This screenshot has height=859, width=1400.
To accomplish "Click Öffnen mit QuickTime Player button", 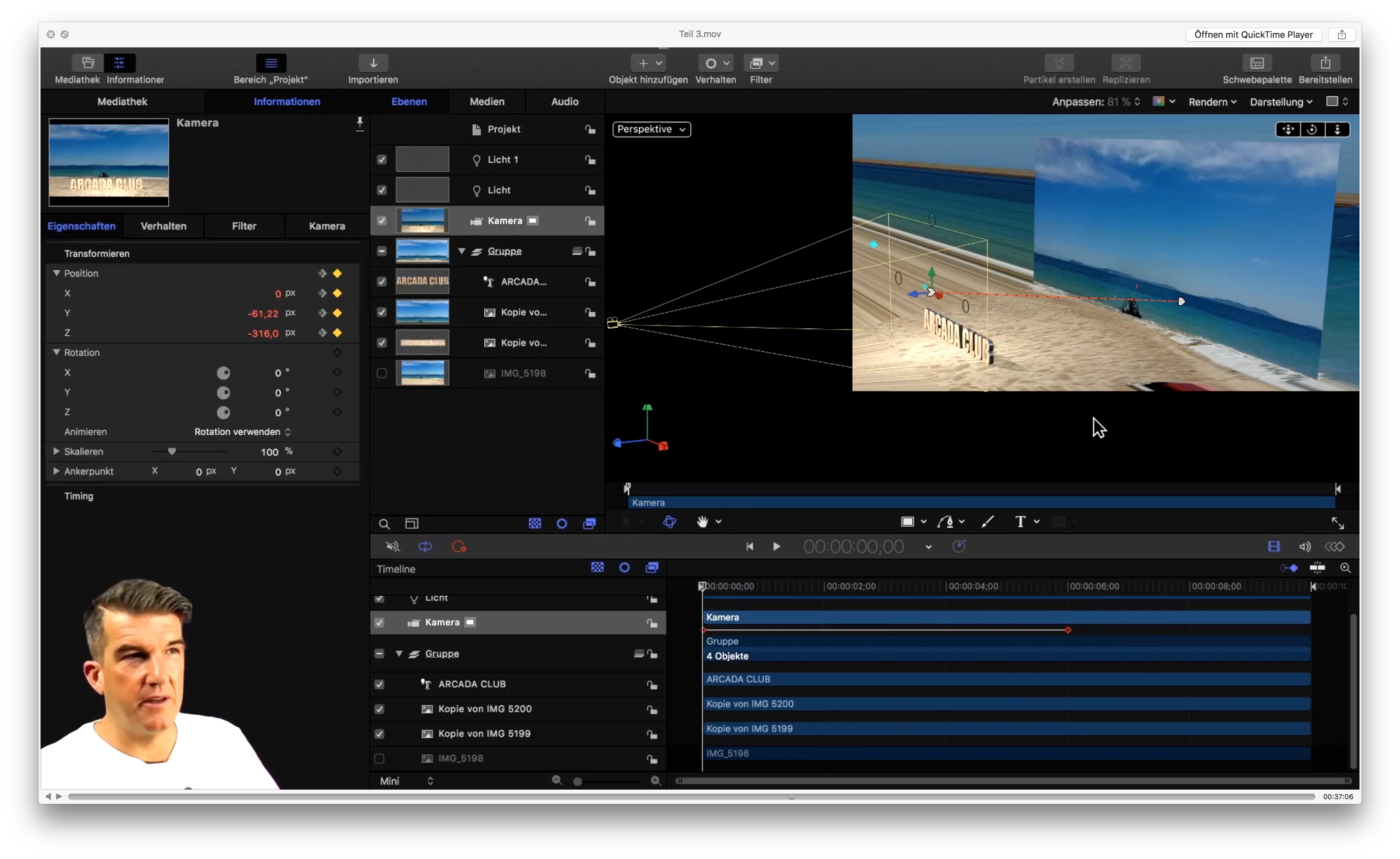I will click(1253, 35).
